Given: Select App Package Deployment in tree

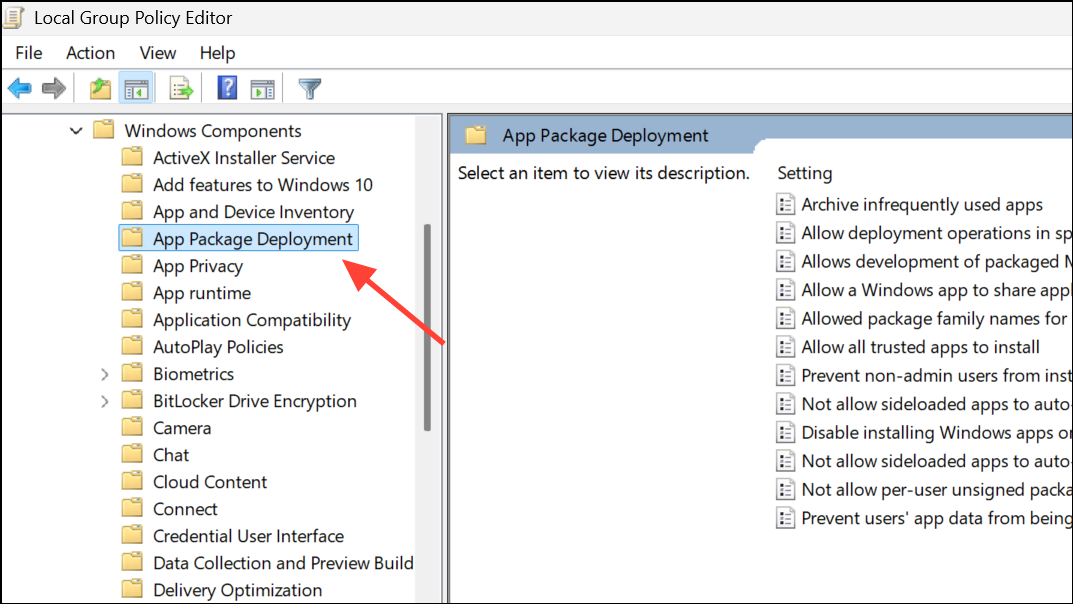Looking at the screenshot, I should pyautogui.click(x=238, y=238).
